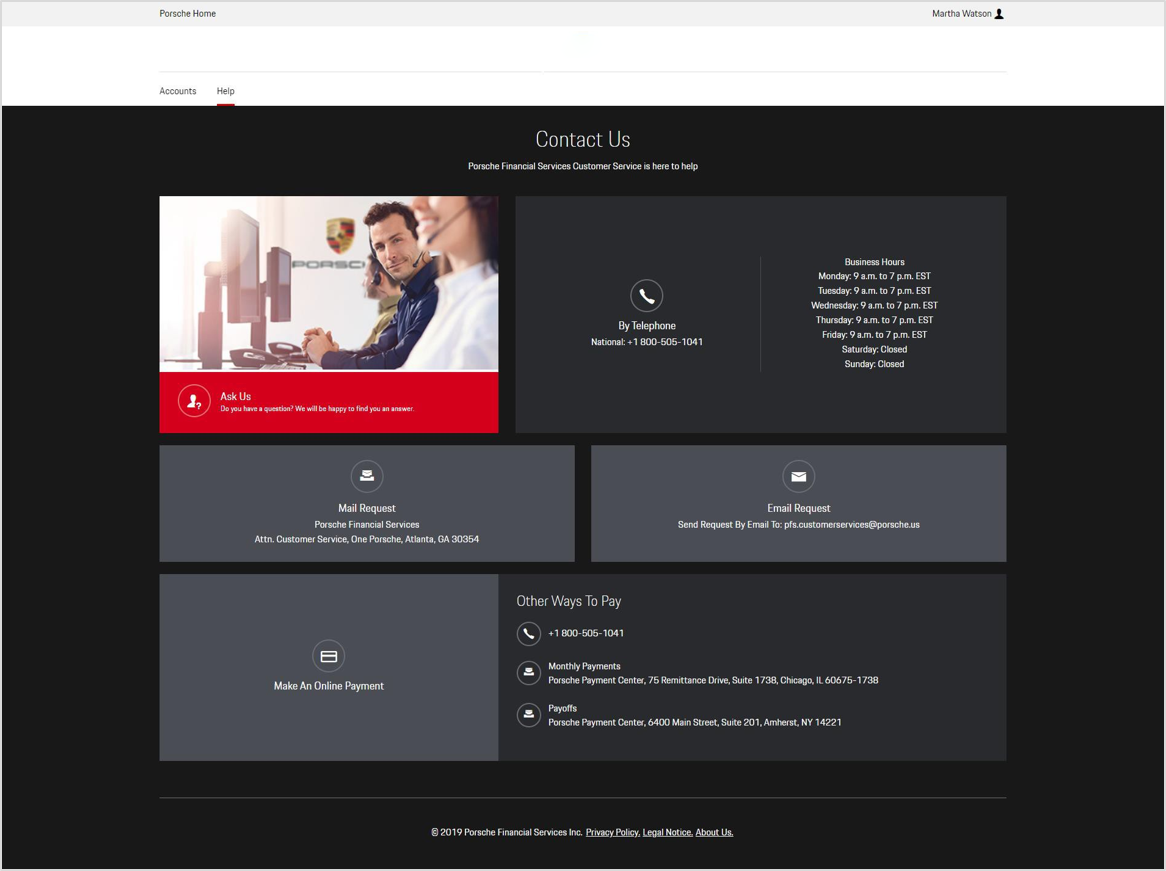Click the pfs.customerservices@porsche.us email address
This screenshot has width=1166, height=871.
click(851, 524)
